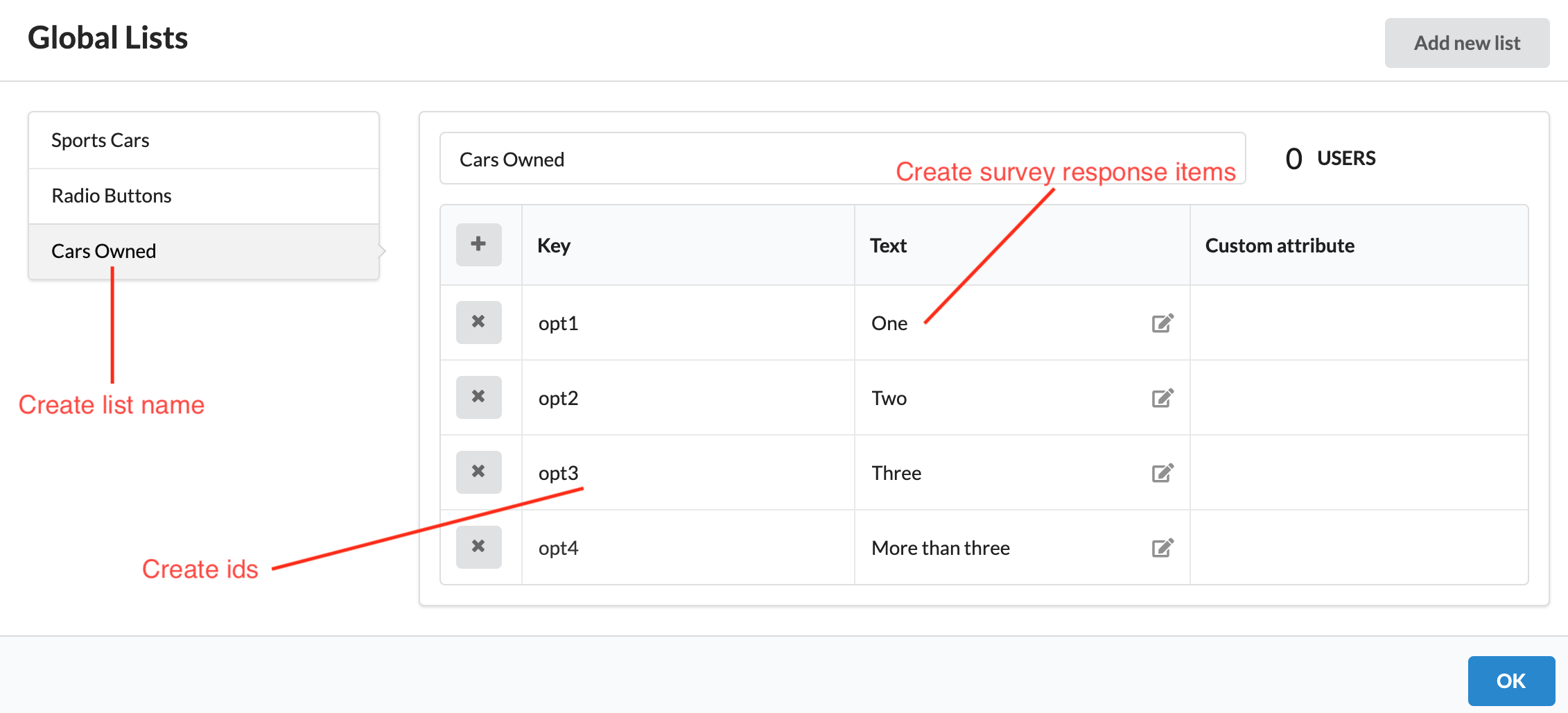Remove the opt4 entry with its X icon
Image resolution: width=1568 pixels, height=713 pixels.
tap(478, 547)
